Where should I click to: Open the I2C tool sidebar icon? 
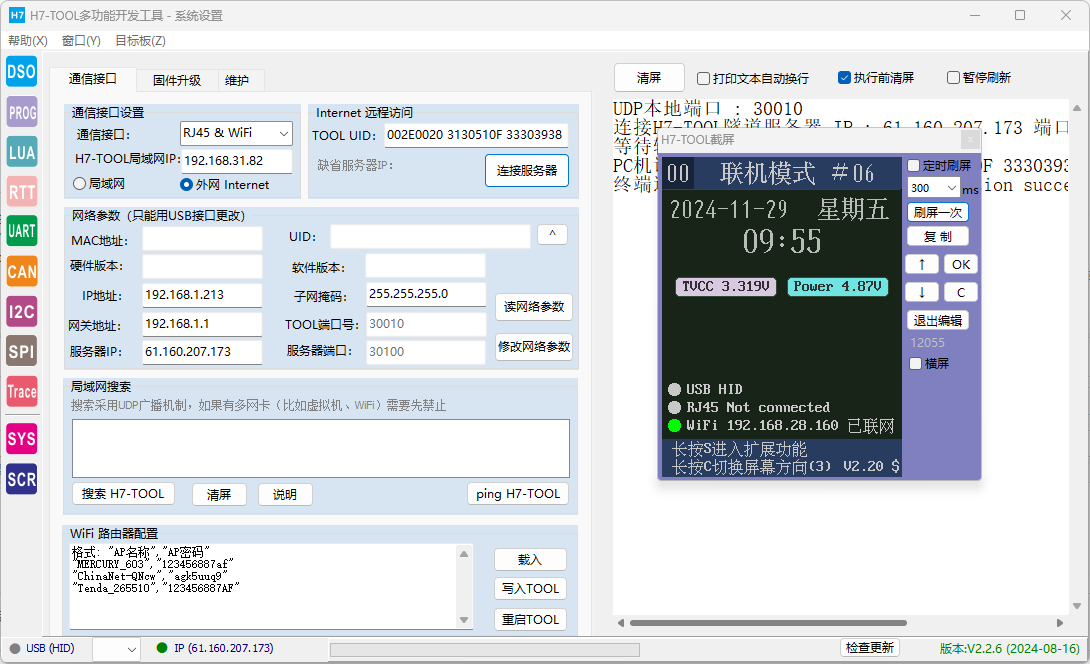[x=21, y=311]
